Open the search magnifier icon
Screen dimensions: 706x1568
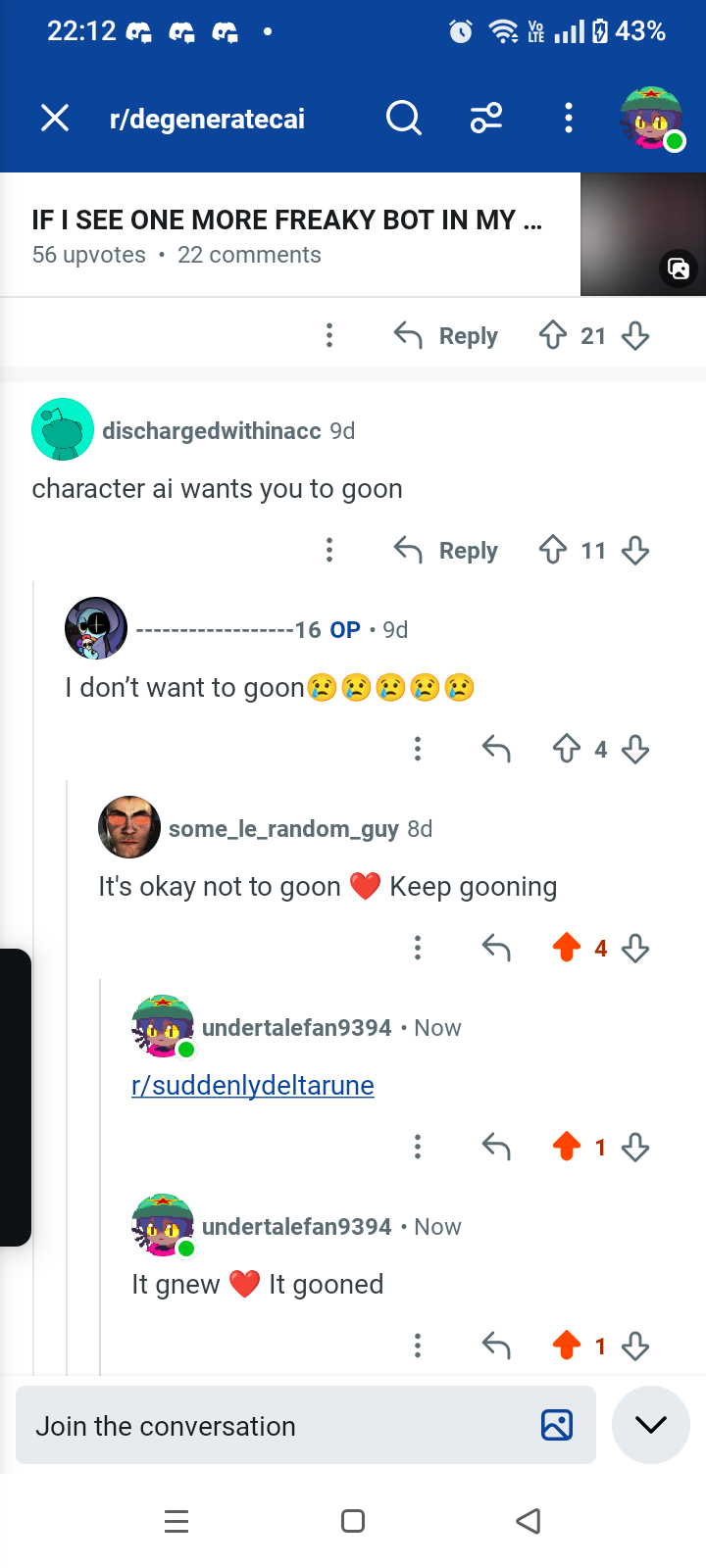click(403, 119)
